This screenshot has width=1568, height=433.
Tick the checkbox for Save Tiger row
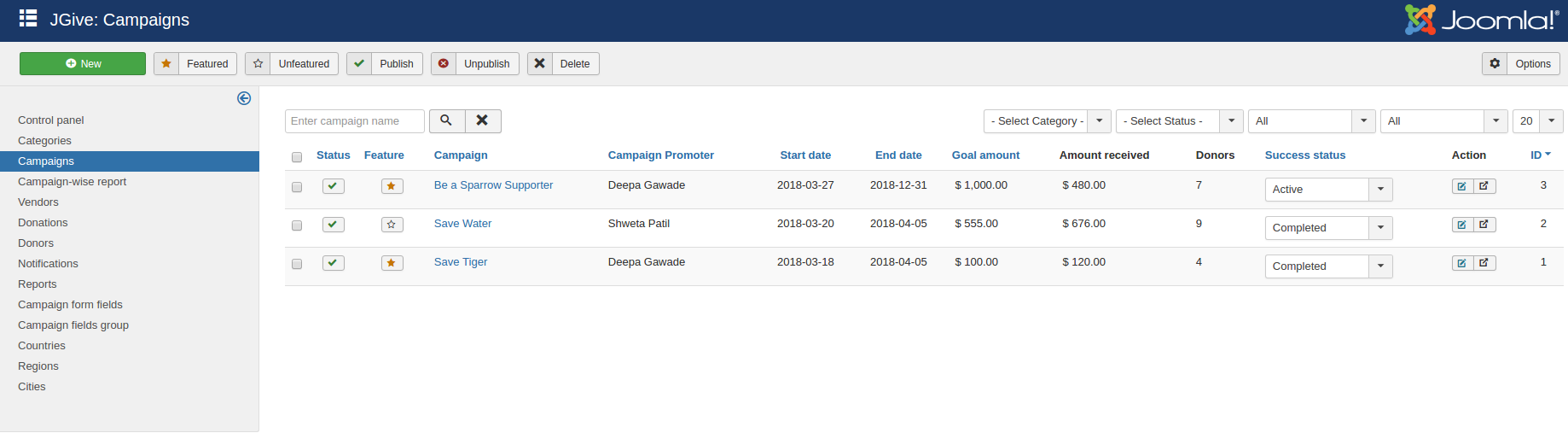pos(297,264)
